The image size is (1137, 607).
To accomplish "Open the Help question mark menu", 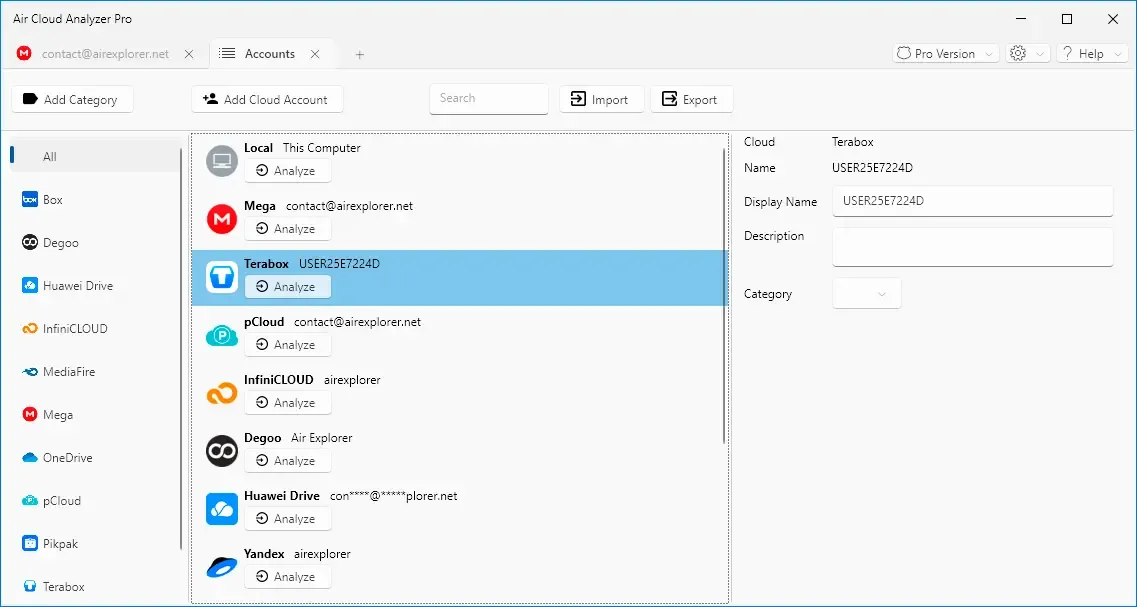I will tap(1068, 54).
